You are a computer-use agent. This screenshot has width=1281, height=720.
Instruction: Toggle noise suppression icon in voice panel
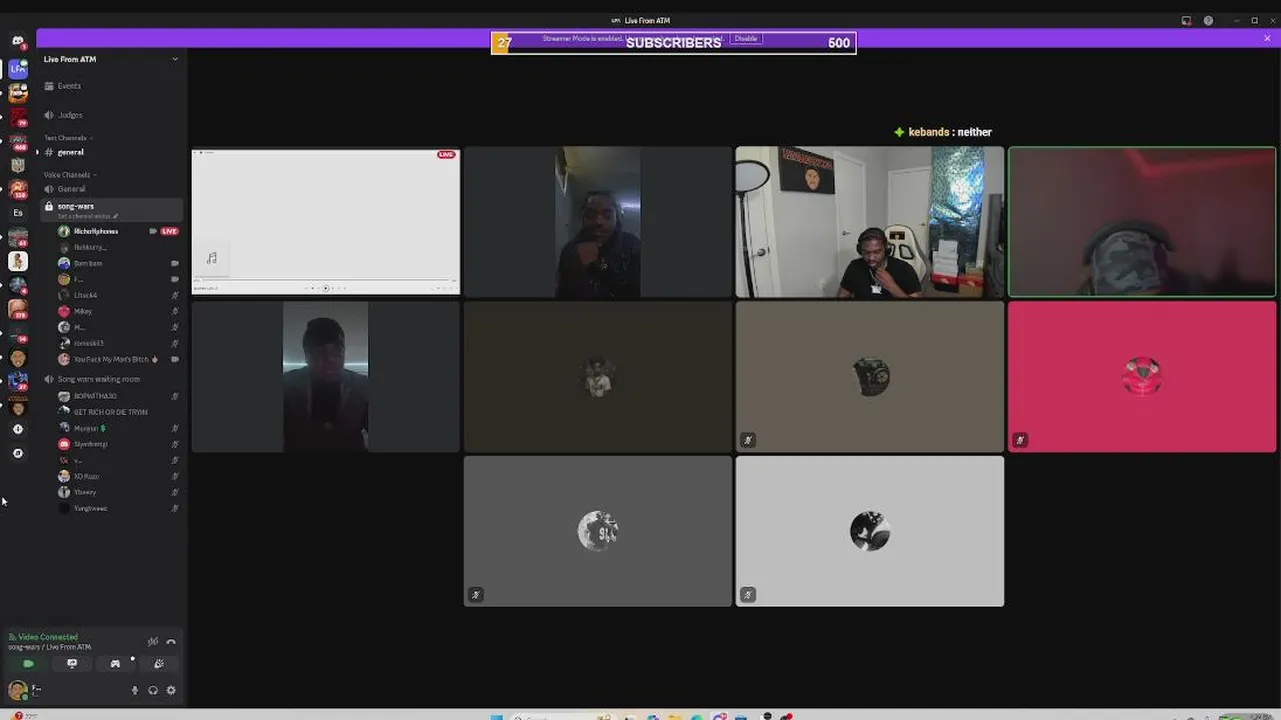(153, 642)
